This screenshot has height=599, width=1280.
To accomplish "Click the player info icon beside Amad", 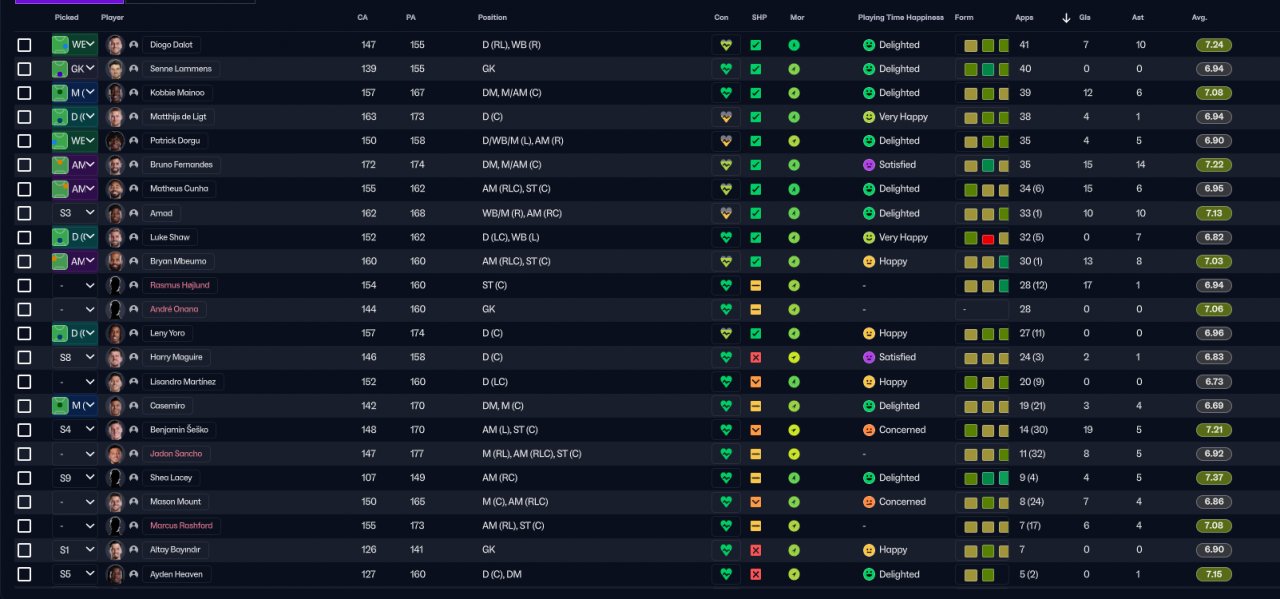I will pos(134,213).
